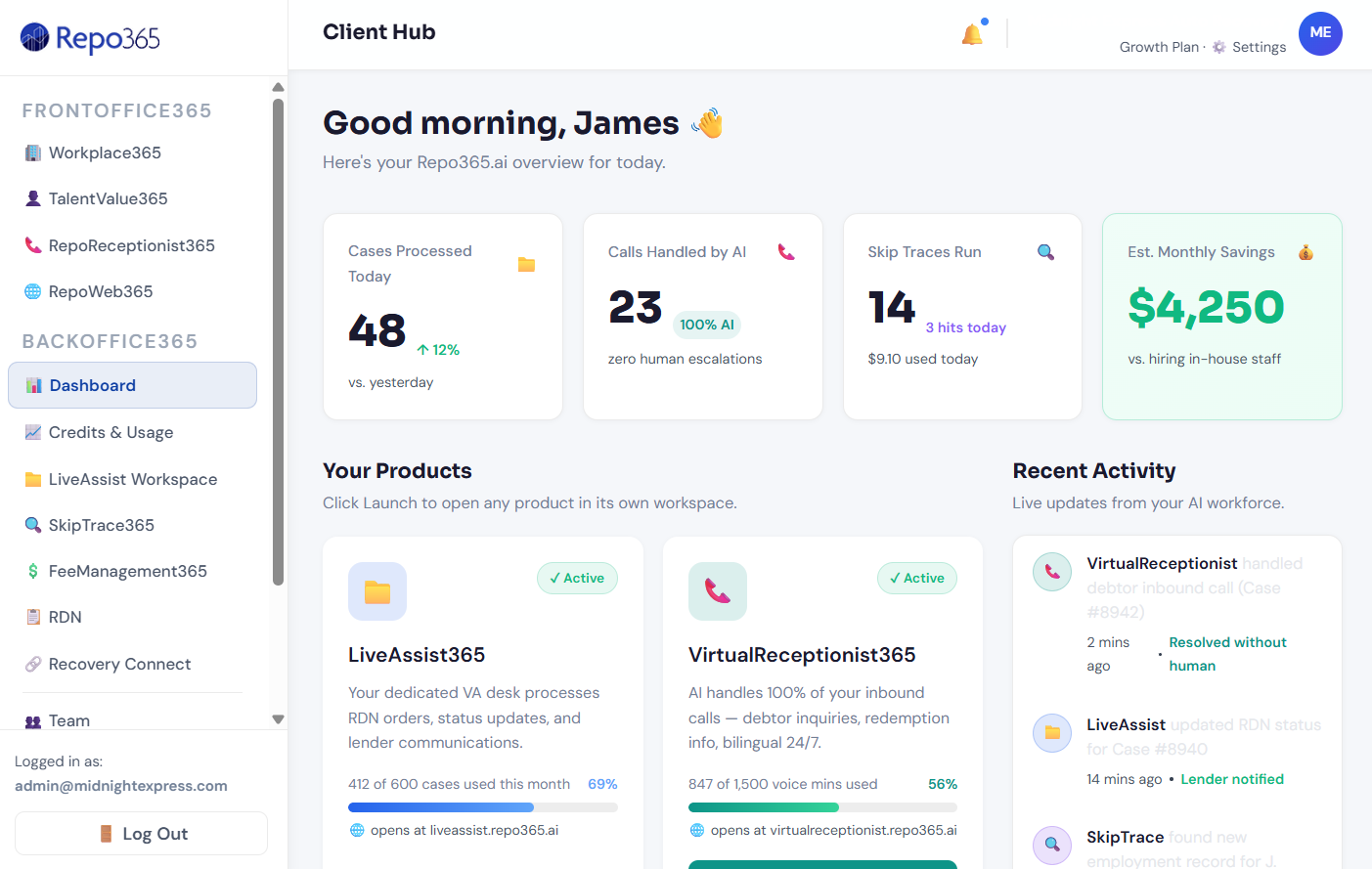Open Credits & Usage in sidebar
The height and width of the screenshot is (869, 1372).
pyautogui.click(x=111, y=432)
